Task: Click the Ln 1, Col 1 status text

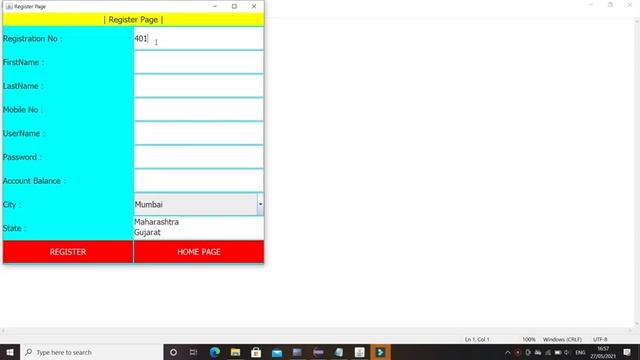Action: click(x=477, y=340)
